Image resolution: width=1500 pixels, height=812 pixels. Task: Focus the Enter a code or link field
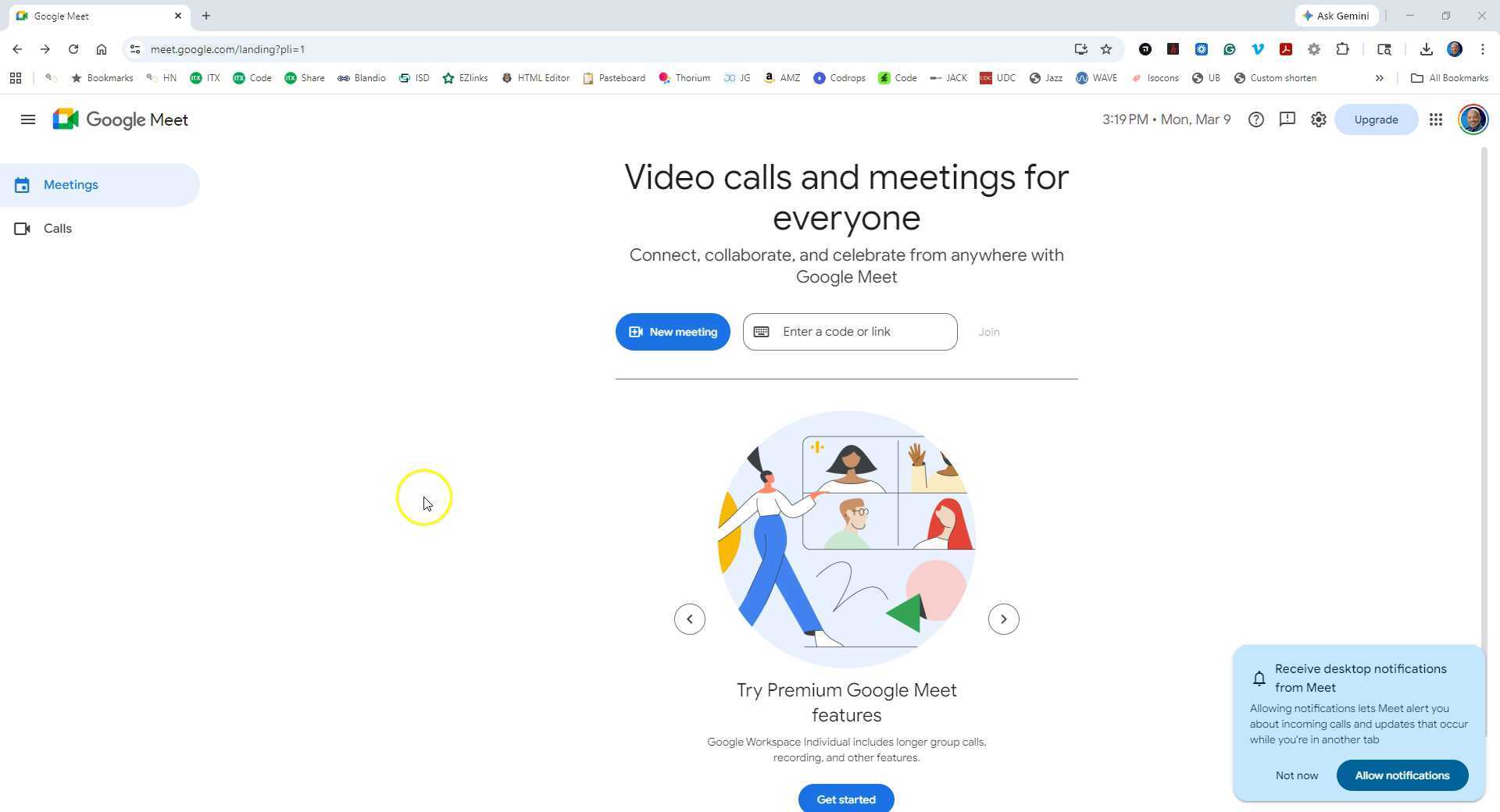850,332
